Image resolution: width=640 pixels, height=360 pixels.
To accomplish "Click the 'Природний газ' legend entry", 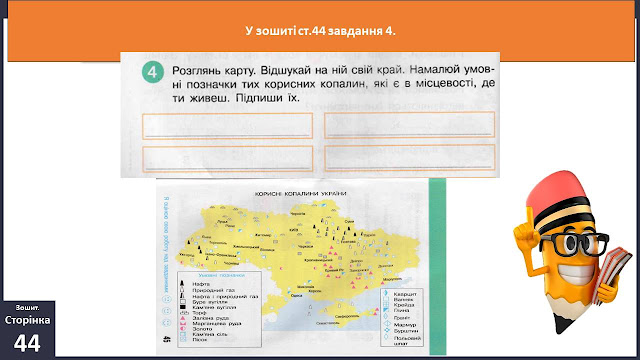I will [x=213, y=290].
